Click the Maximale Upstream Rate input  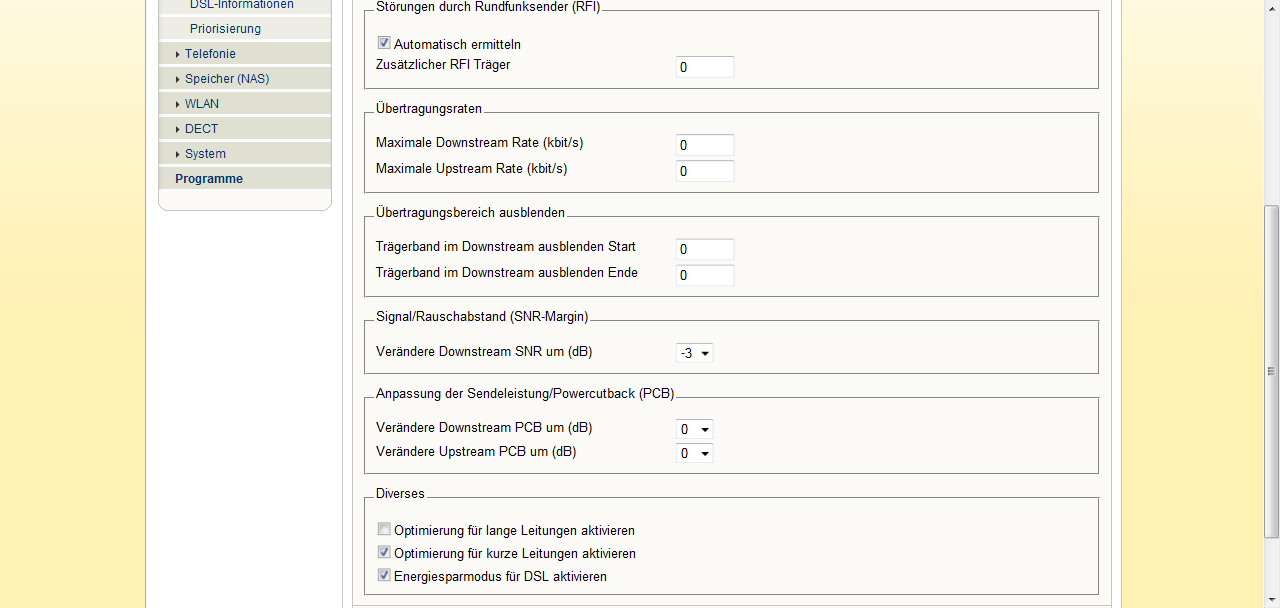(705, 171)
